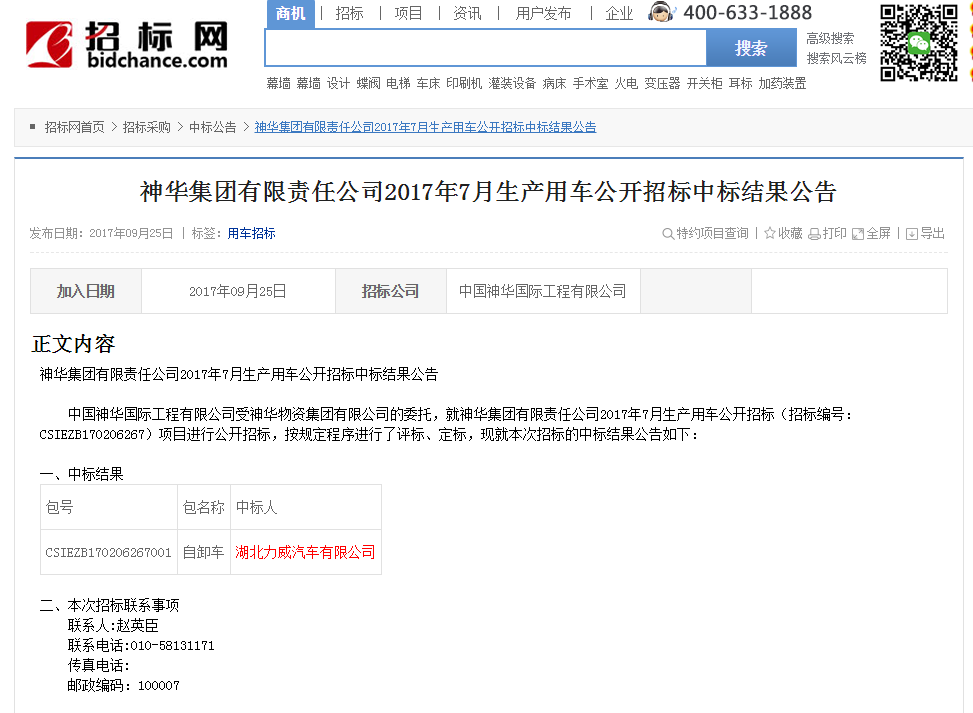This screenshot has height=713, width=973.
Task: Switch to the 资讯 search tab
Action: (x=467, y=14)
